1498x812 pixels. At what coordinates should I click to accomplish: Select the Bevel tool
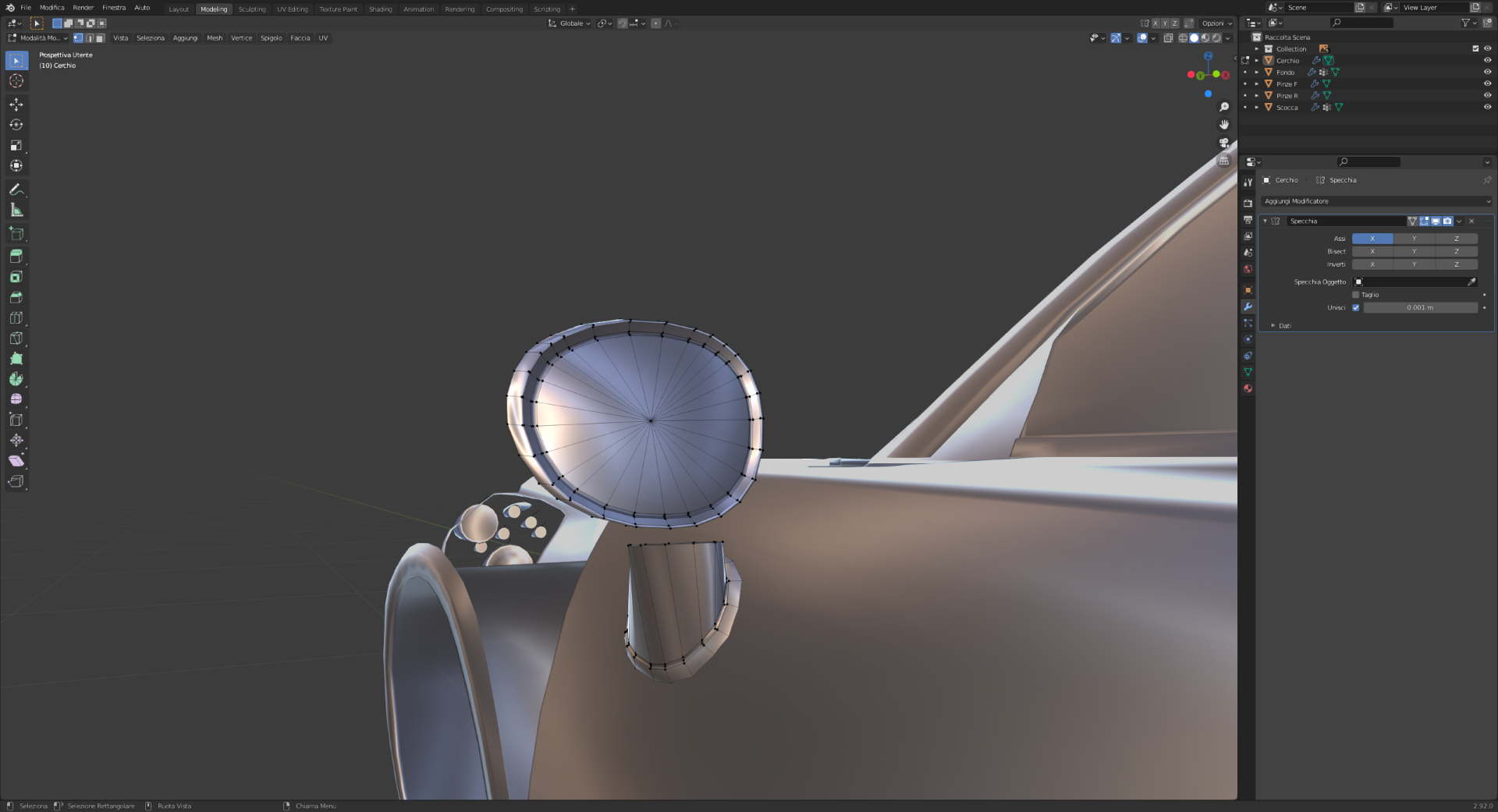click(x=16, y=297)
